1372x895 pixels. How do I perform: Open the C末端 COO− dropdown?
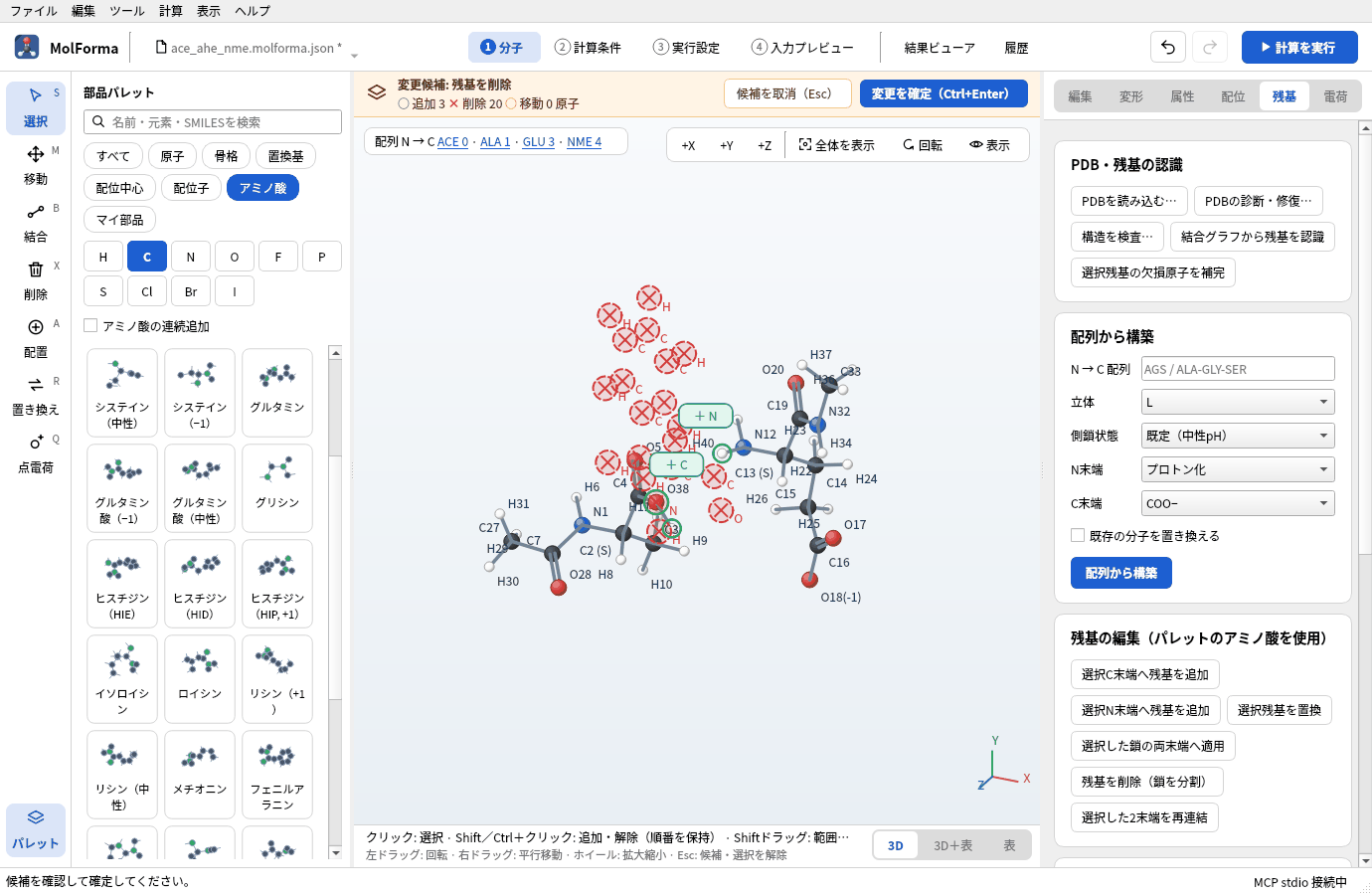1238,503
